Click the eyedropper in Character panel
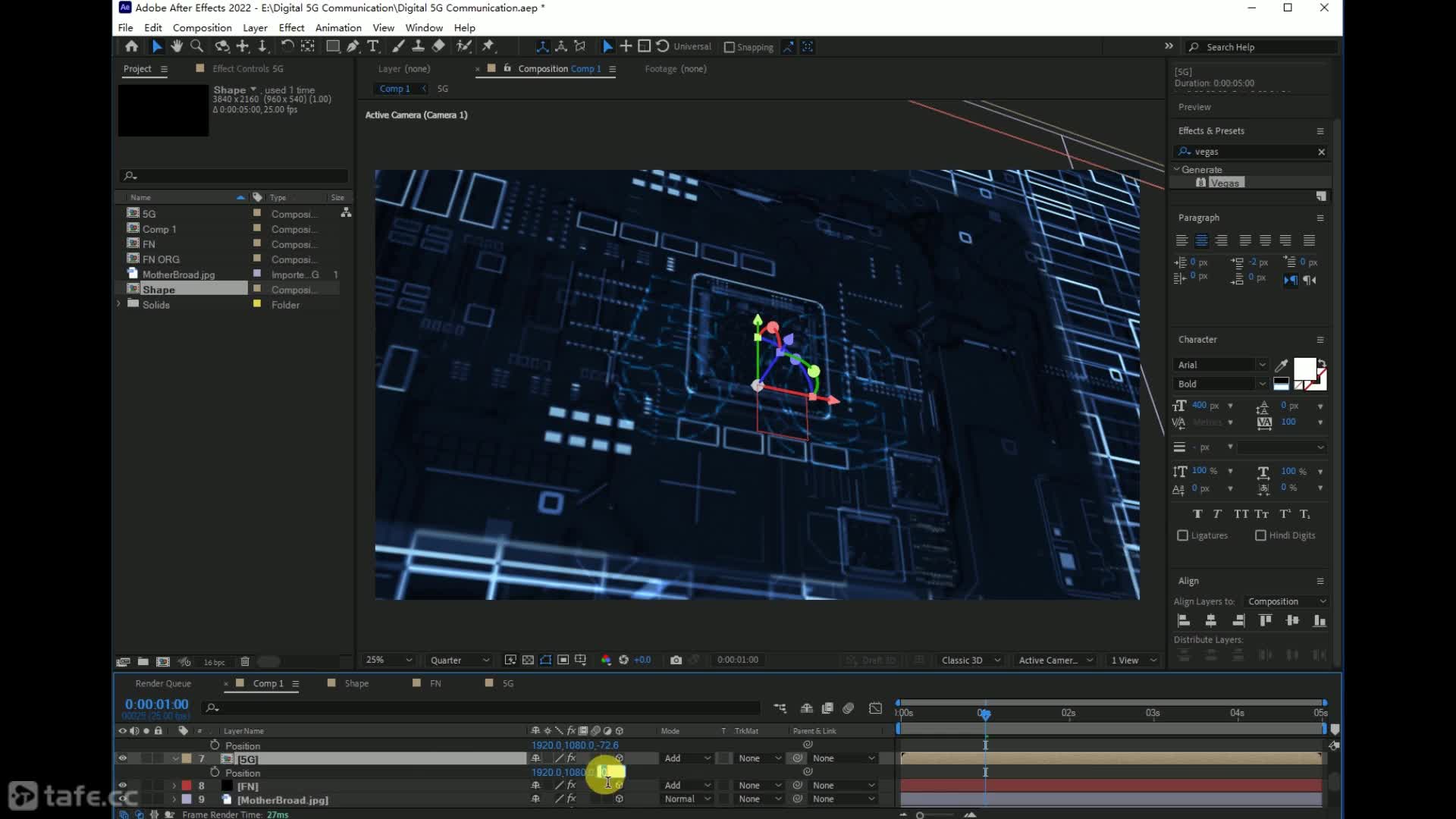This screenshot has height=819, width=1456. pos(1282,366)
